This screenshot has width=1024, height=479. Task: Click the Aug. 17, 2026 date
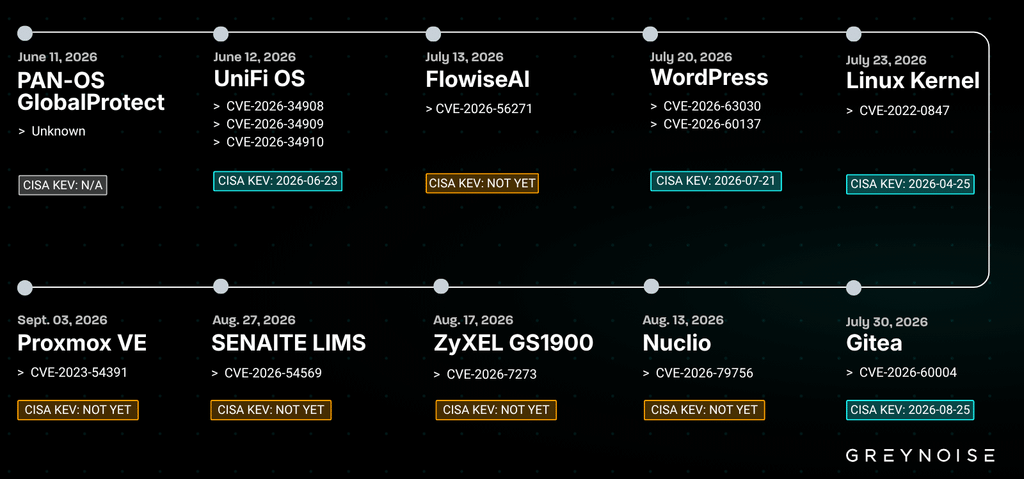[473, 320]
